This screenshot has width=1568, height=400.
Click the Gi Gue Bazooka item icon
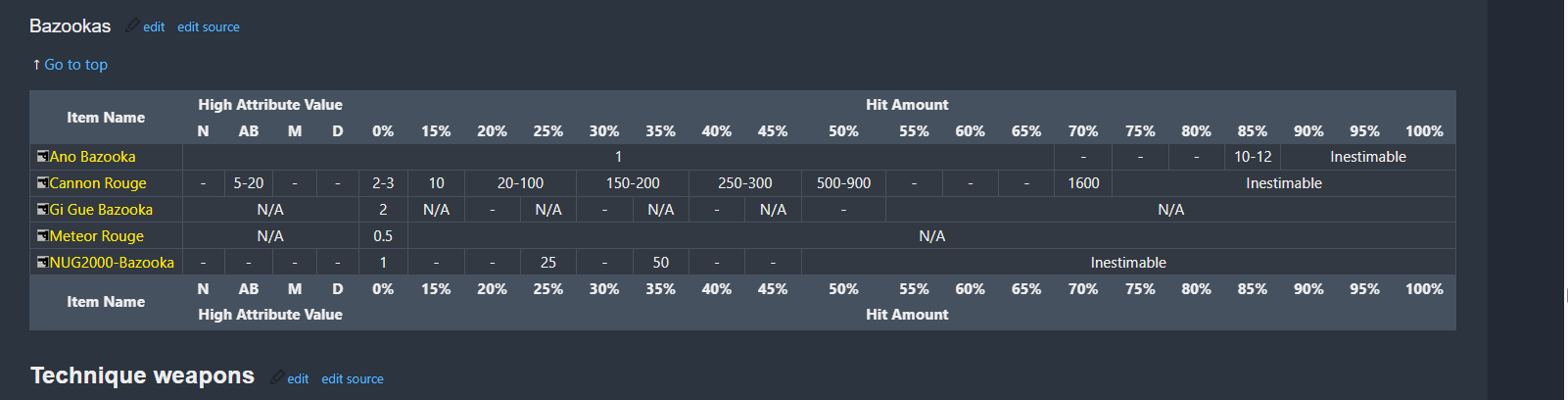tap(42, 210)
